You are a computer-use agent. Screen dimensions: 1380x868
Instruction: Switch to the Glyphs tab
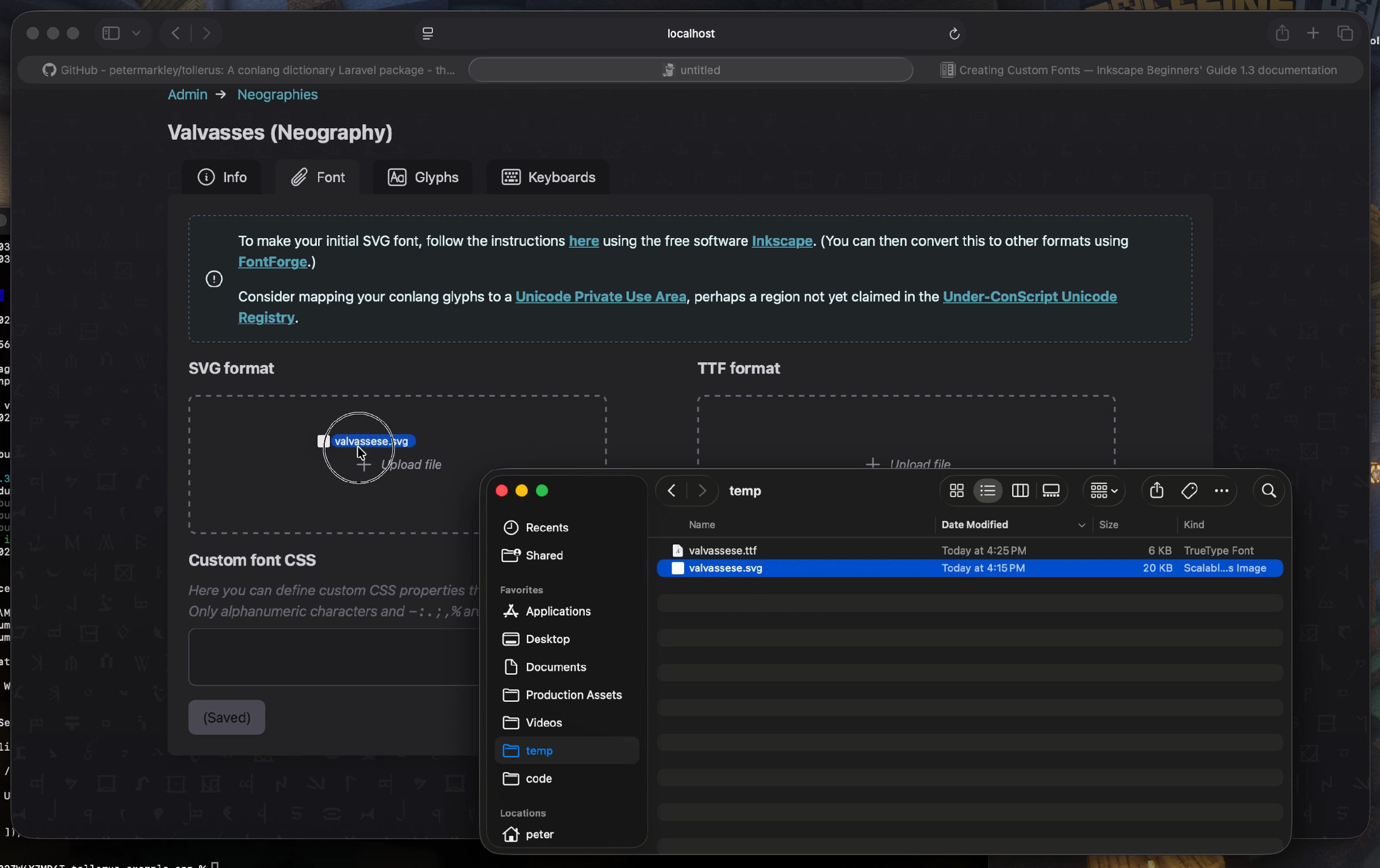(423, 177)
